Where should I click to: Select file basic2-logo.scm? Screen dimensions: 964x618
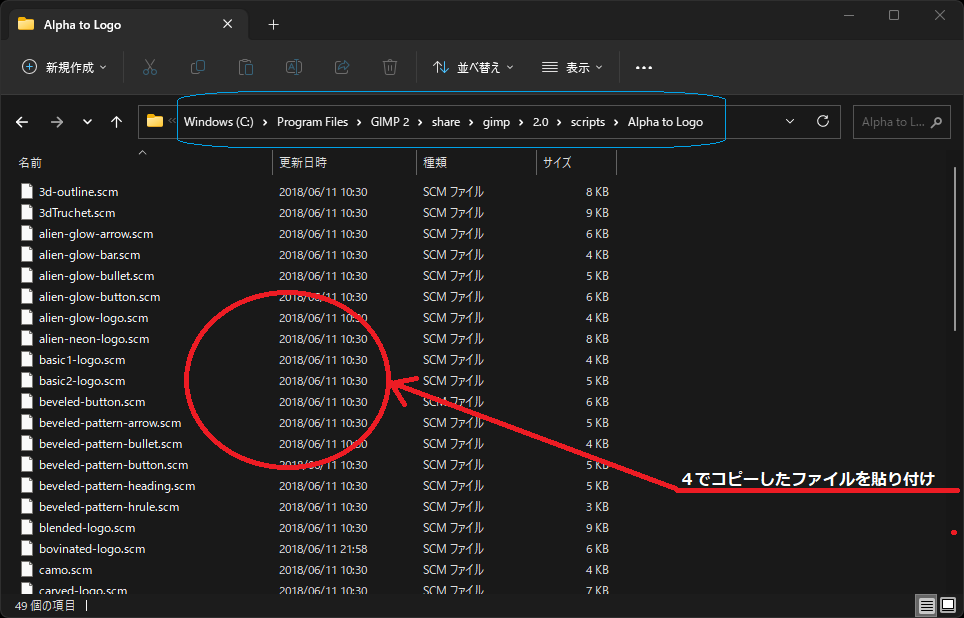(x=82, y=381)
